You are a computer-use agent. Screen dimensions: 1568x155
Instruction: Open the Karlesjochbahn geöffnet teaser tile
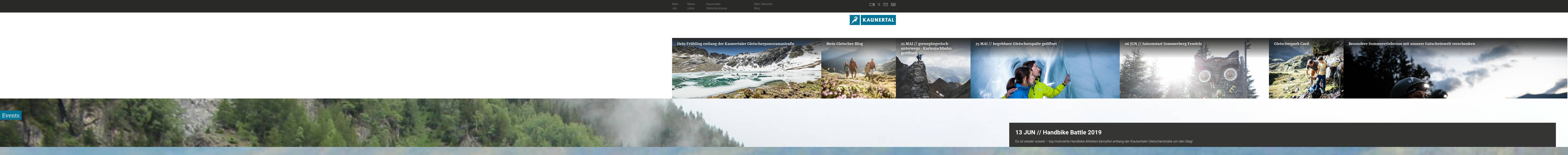[933, 68]
